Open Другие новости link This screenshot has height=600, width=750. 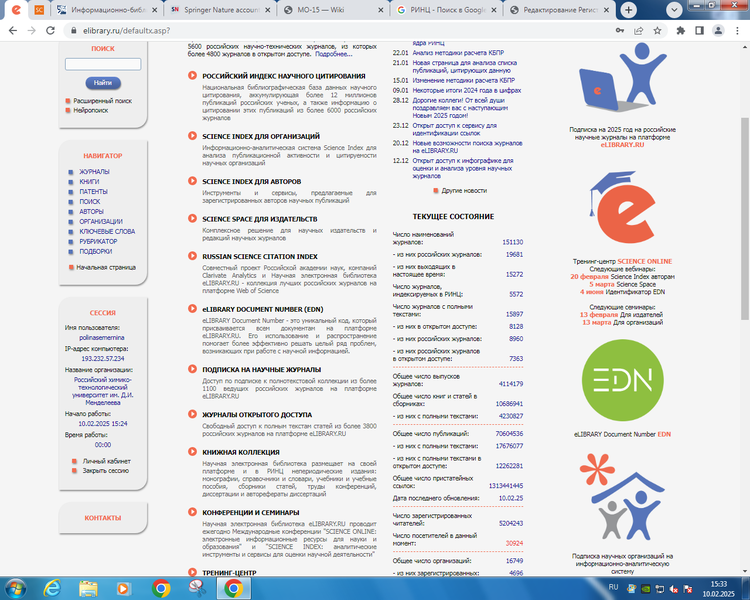pos(464,190)
